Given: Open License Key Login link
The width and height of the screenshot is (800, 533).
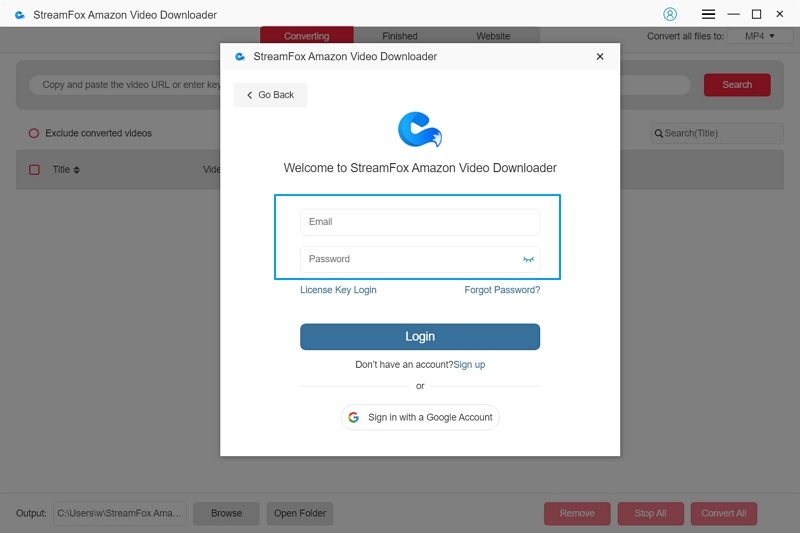Looking at the screenshot, I should (338, 290).
